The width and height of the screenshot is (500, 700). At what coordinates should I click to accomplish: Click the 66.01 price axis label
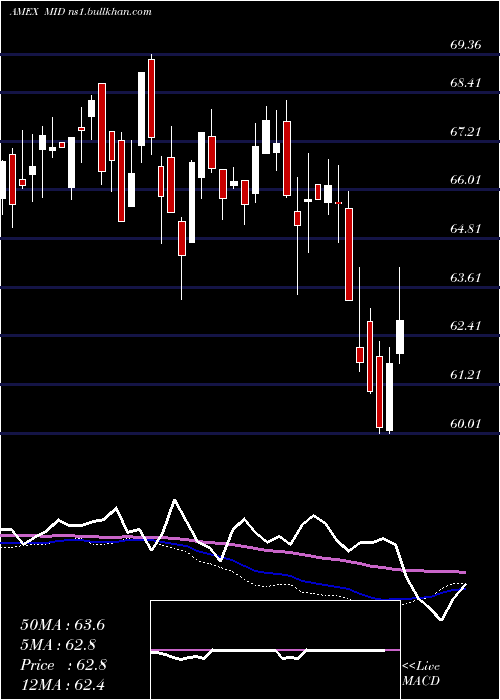[x=466, y=180]
